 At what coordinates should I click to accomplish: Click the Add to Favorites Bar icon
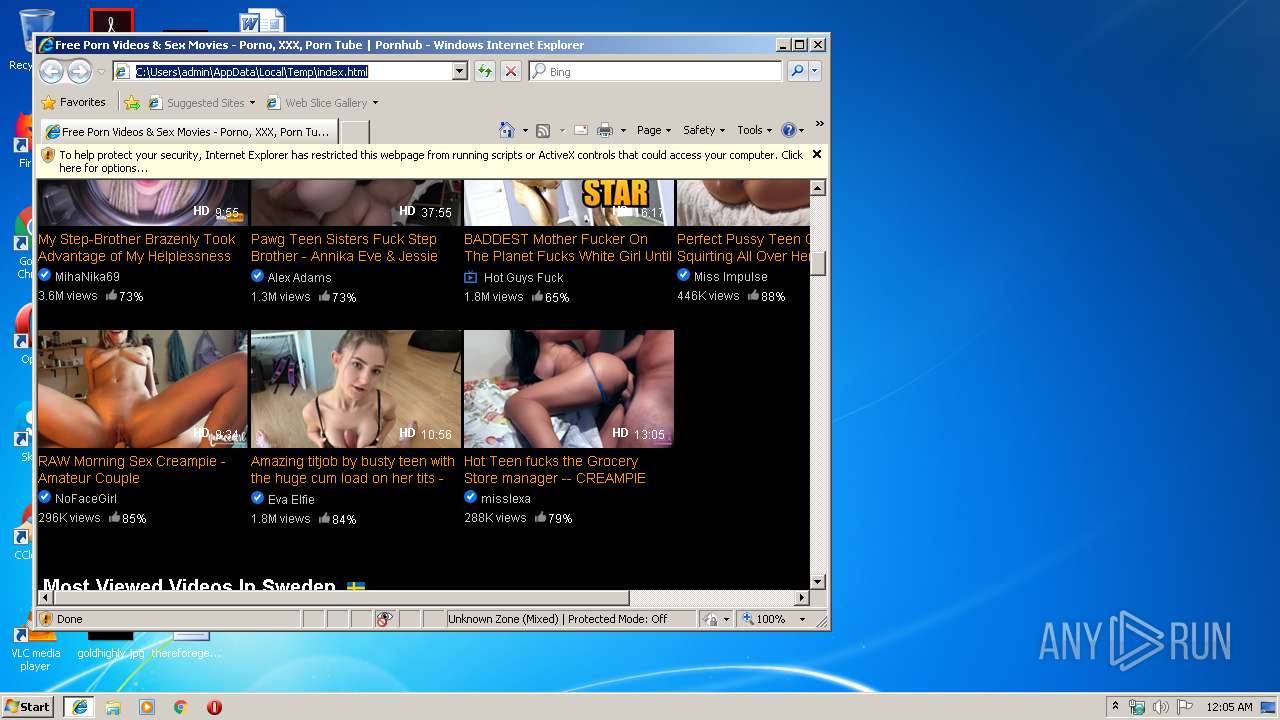click(x=132, y=102)
